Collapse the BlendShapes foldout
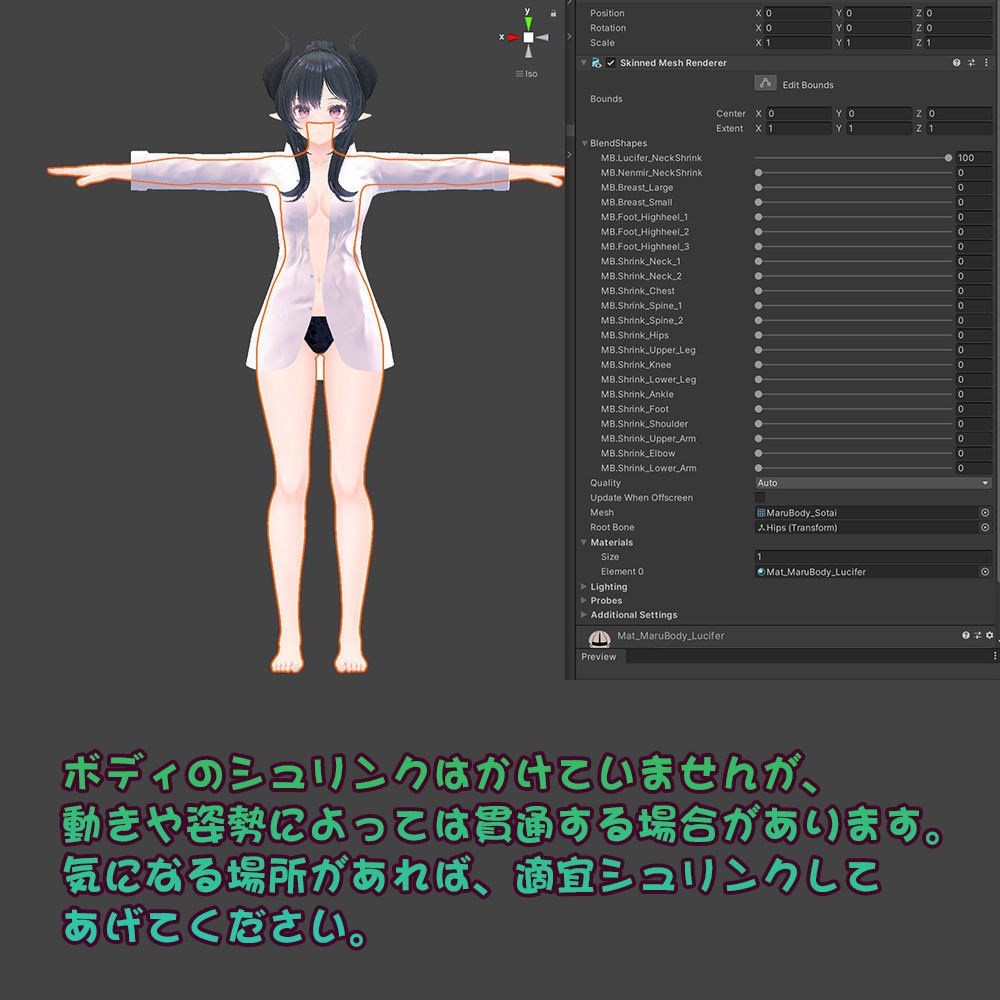 (584, 143)
